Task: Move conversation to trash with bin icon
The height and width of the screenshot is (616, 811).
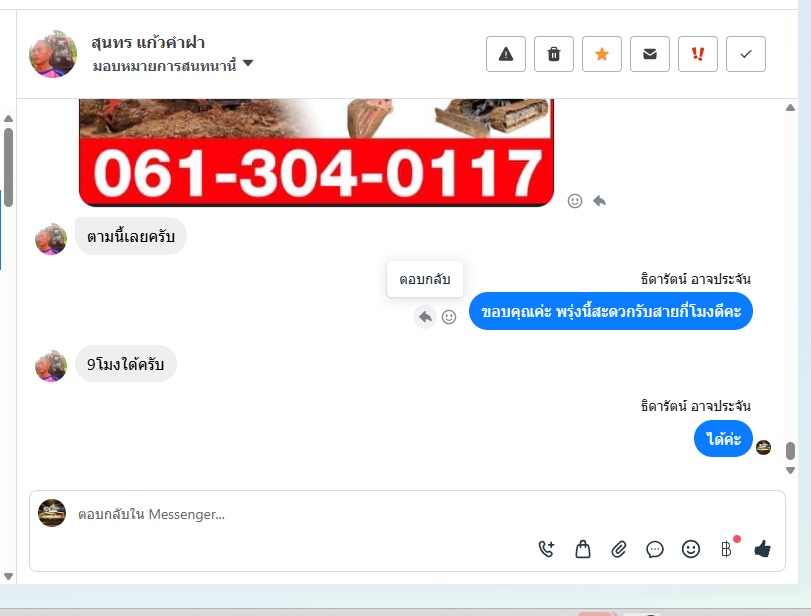Action: click(x=554, y=54)
